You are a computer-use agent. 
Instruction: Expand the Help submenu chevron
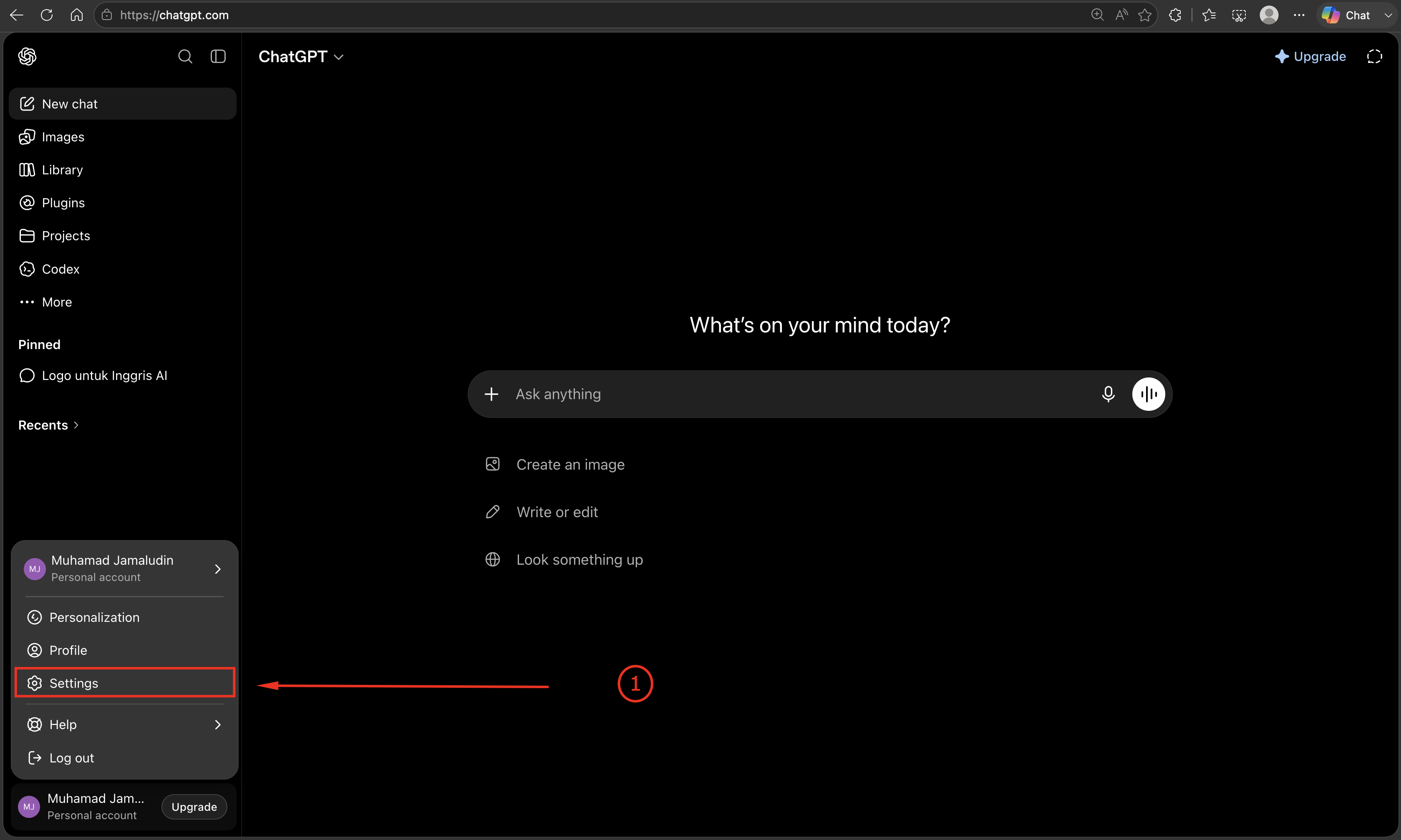[217, 724]
